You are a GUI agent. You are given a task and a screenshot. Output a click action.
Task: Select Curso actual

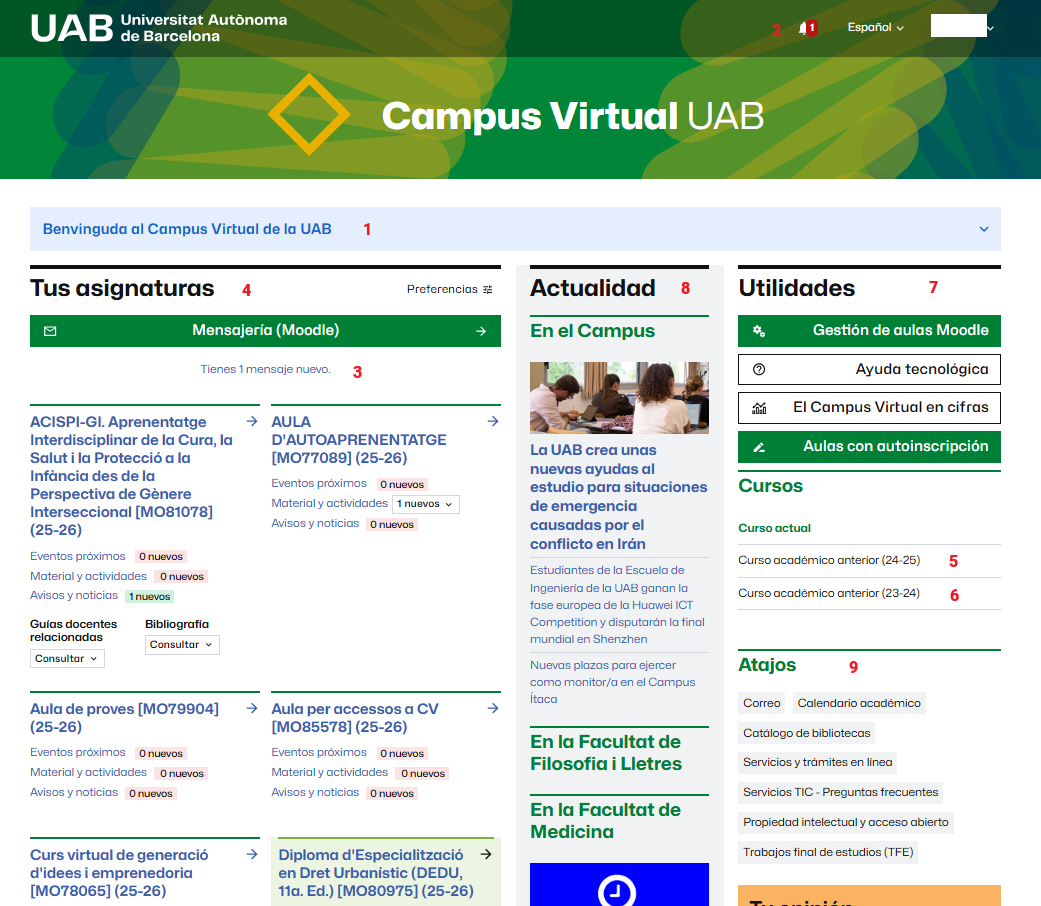774,528
